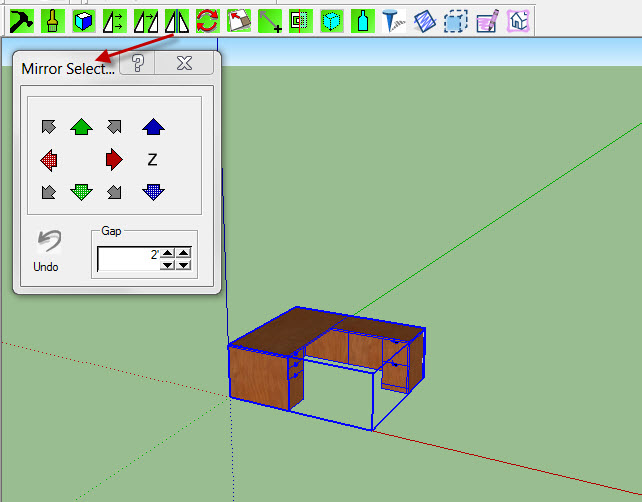Click gray lower-right diagonal arrow
The height and width of the screenshot is (502, 642).
click(114, 192)
